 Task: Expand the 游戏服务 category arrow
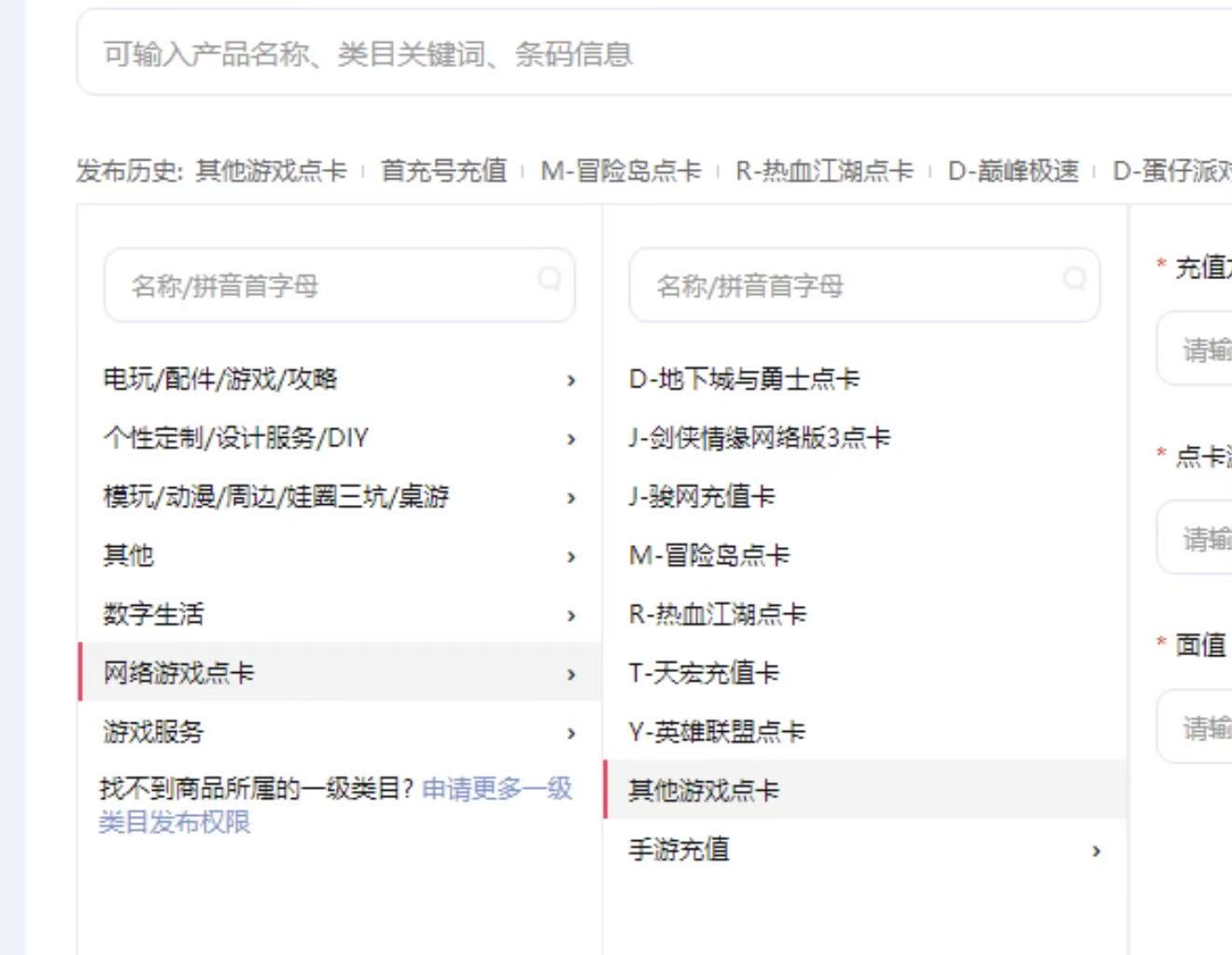(571, 733)
